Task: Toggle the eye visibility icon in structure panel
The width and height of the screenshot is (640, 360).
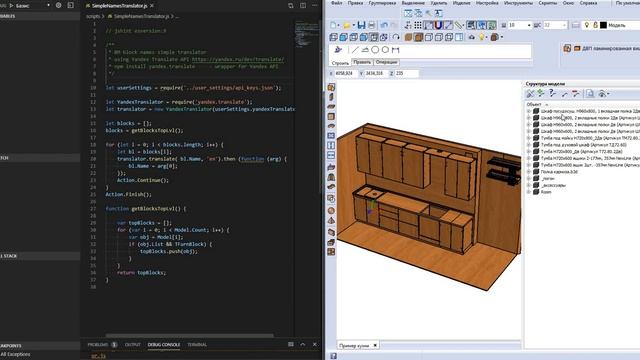Action: point(602,94)
